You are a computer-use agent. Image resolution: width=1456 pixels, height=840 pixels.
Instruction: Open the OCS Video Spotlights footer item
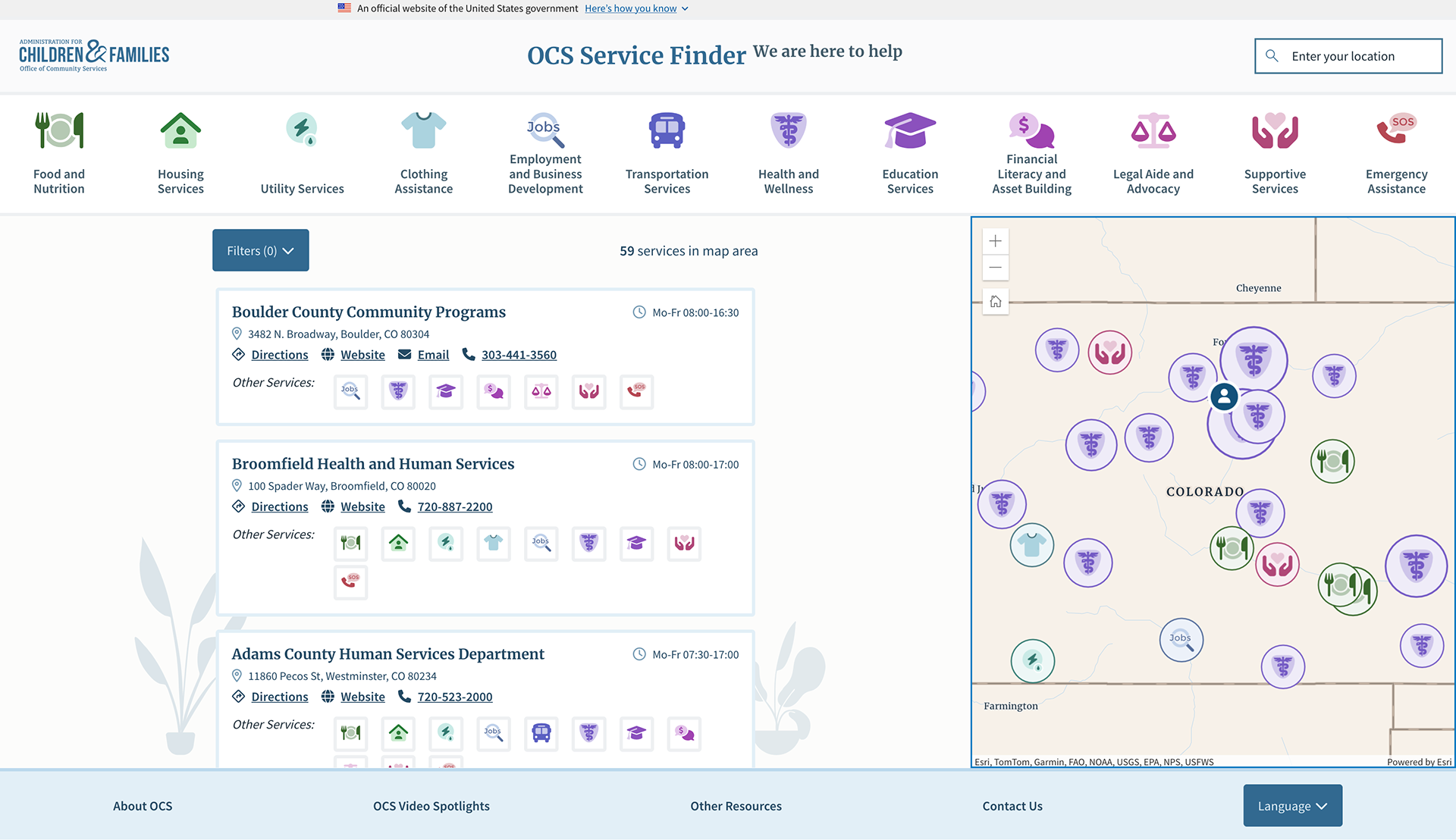click(x=431, y=806)
